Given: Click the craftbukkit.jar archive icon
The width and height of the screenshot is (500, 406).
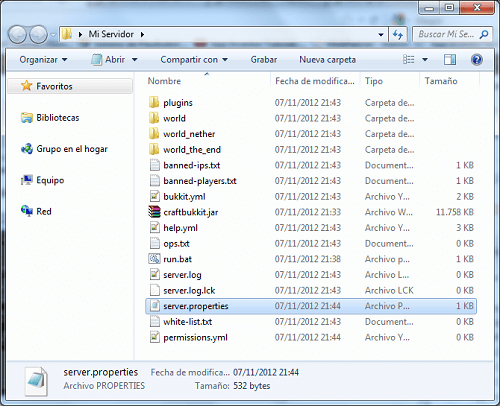Looking at the screenshot, I should 155,212.
